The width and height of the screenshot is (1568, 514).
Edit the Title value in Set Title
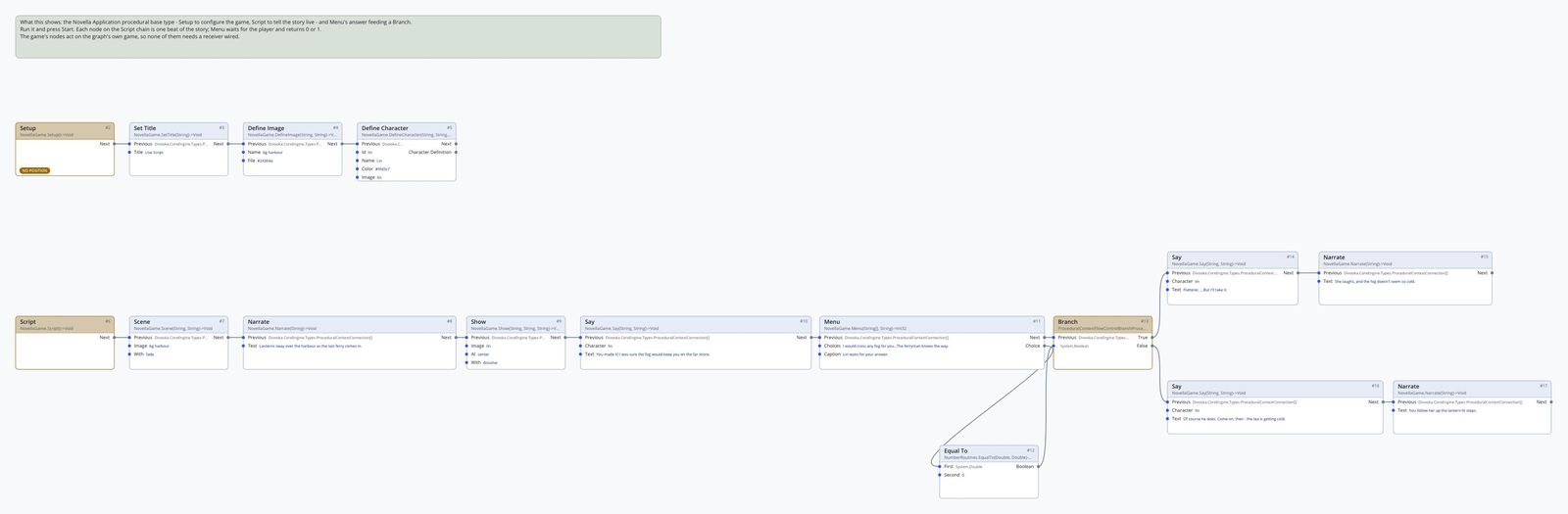pos(154,153)
